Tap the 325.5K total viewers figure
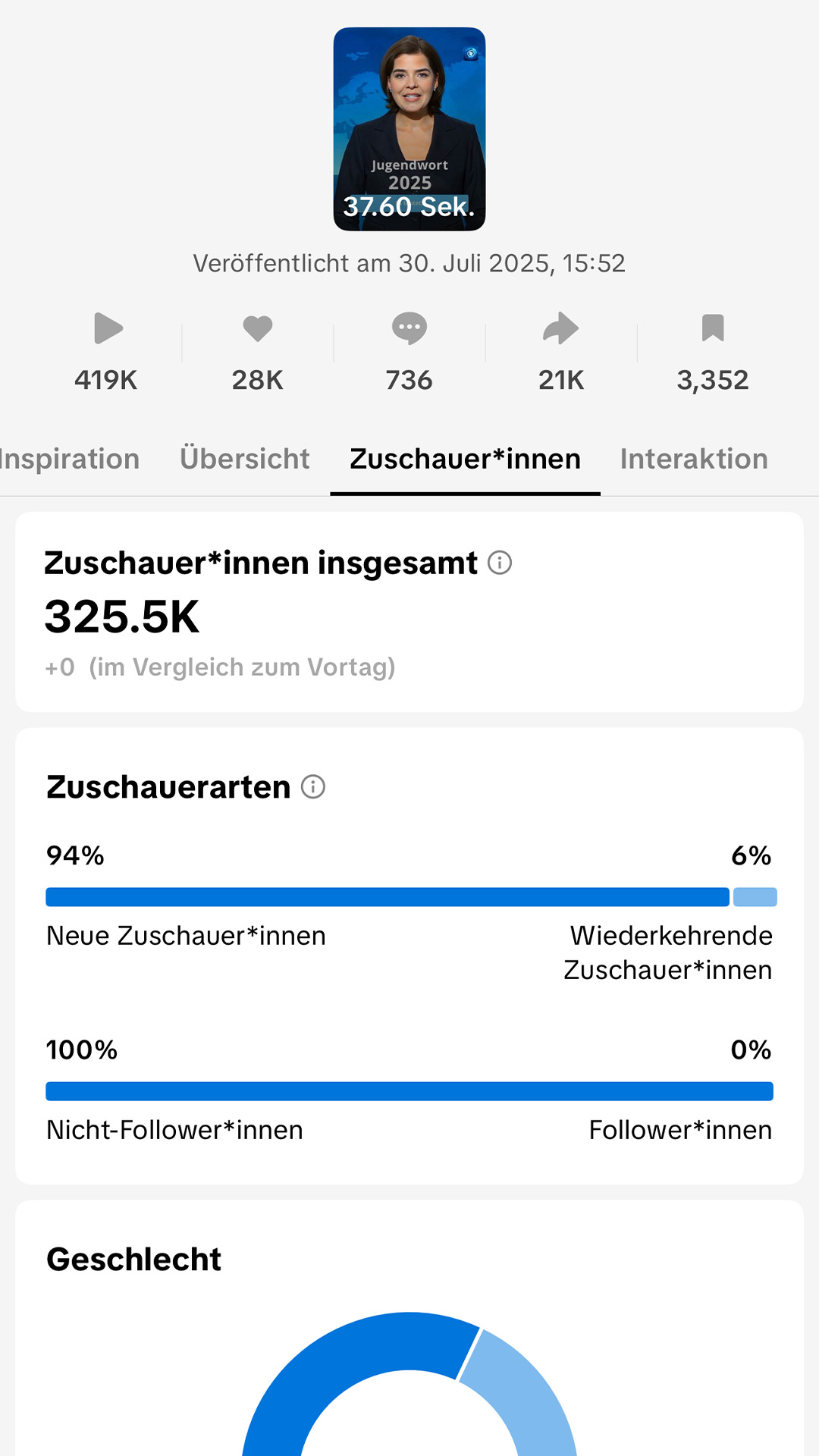819x1456 pixels. tap(122, 617)
